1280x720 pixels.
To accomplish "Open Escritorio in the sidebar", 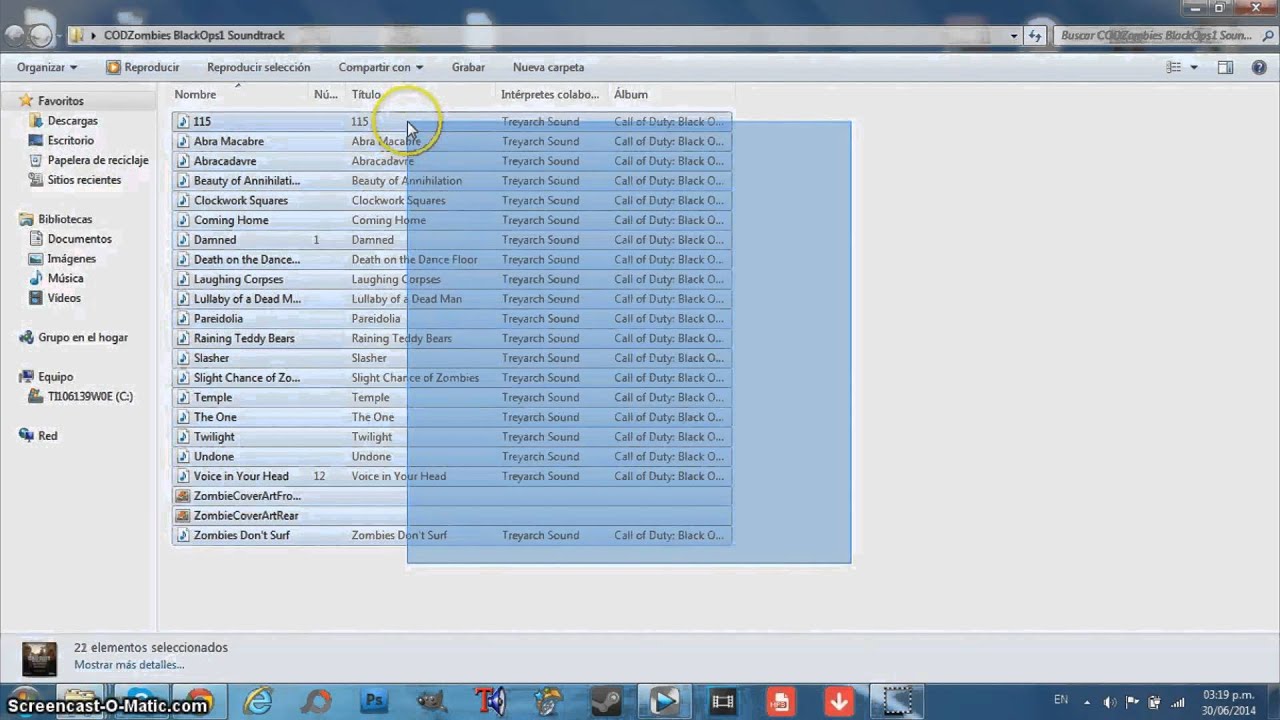I will click(70, 141).
